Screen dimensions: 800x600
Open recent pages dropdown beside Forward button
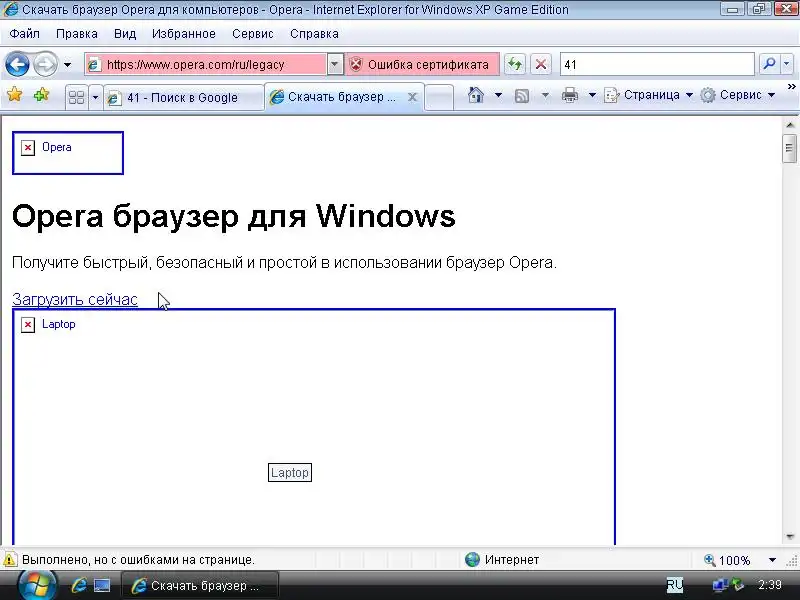(x=67, y=65)
